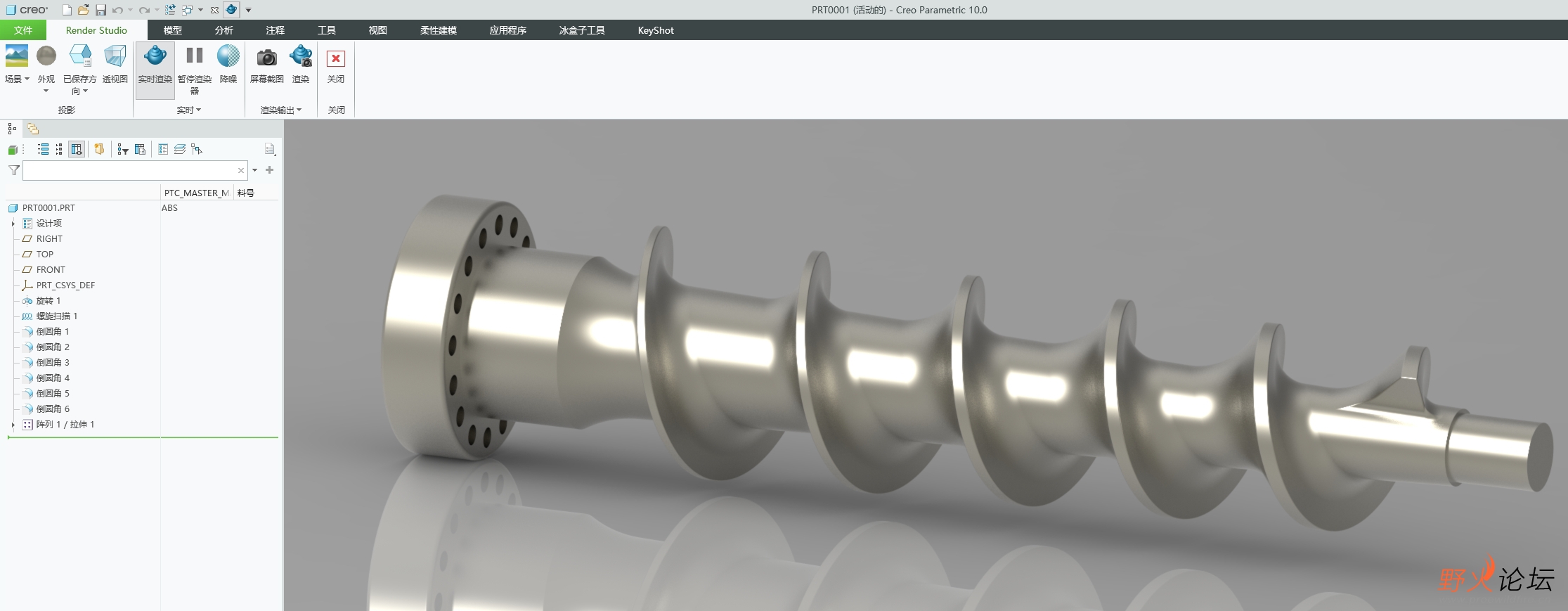1568x611 pixels.
Task: Click the teapot render icon in quick access toolbar
Action: (231, 10)
